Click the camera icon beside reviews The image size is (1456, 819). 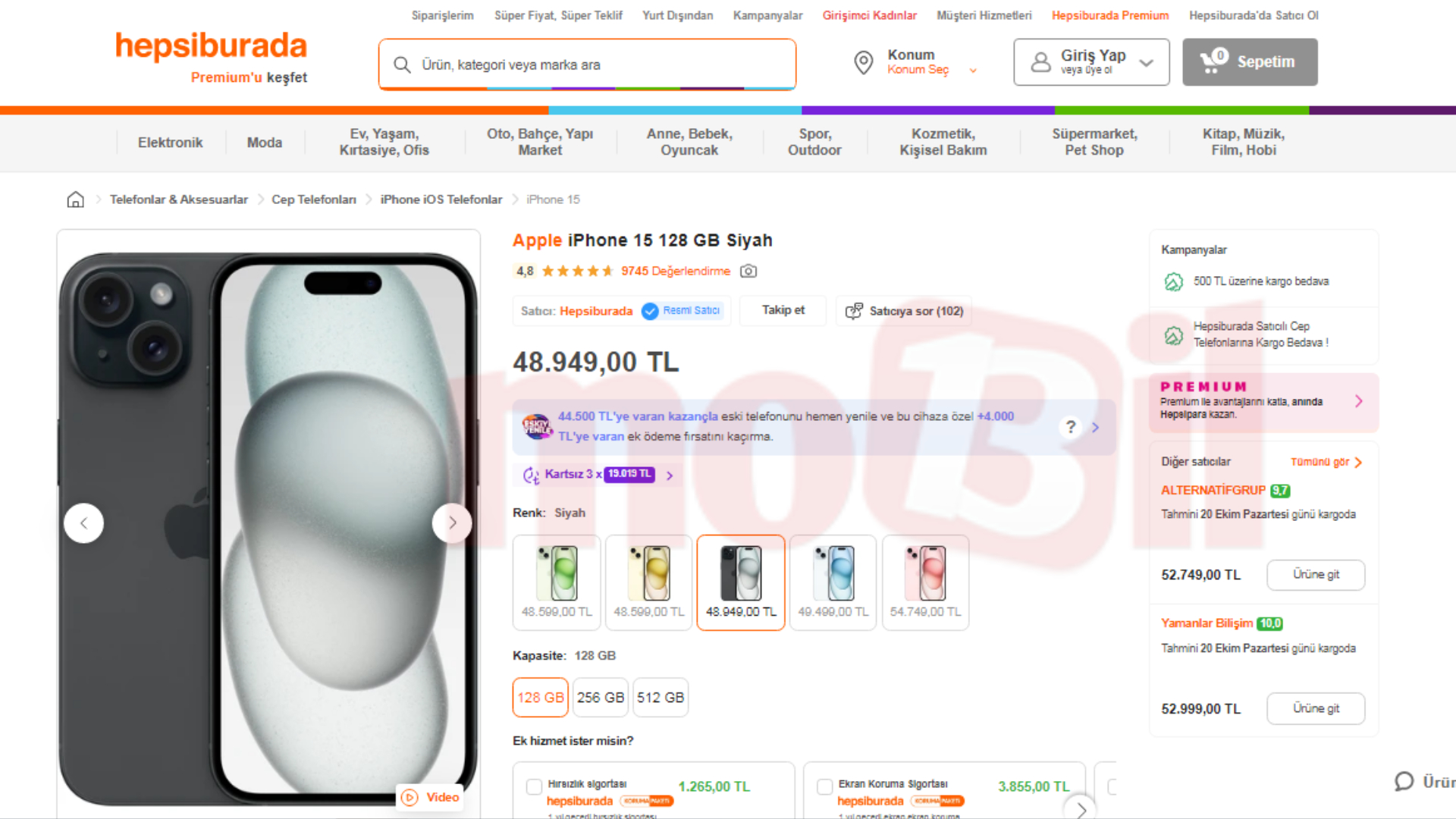(x=748, y=271)
